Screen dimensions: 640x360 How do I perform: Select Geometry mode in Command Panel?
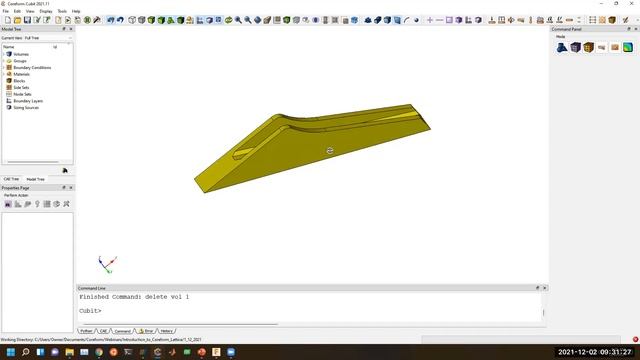[562, 47]
